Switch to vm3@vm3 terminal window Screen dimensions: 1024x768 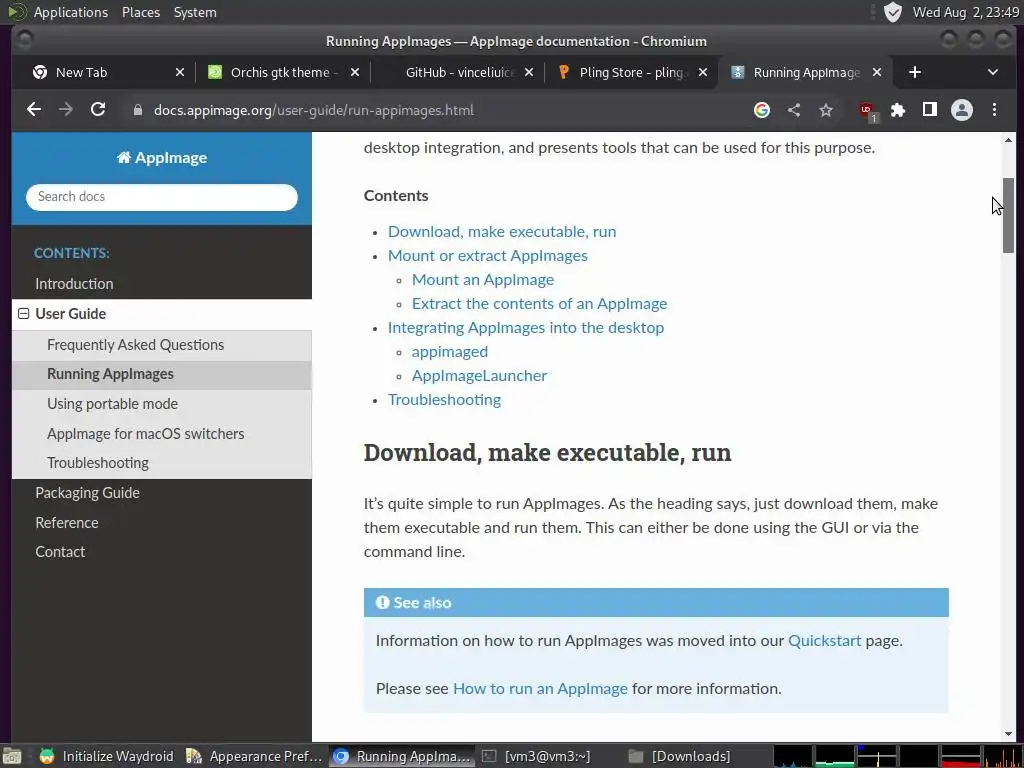point(536,756)
